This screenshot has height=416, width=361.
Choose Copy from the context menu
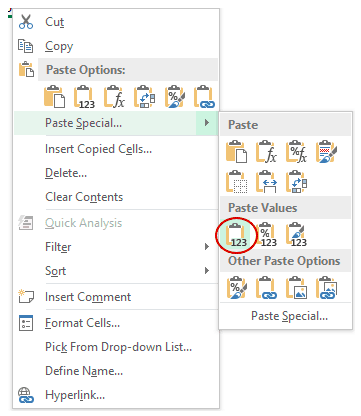point(116,46)
